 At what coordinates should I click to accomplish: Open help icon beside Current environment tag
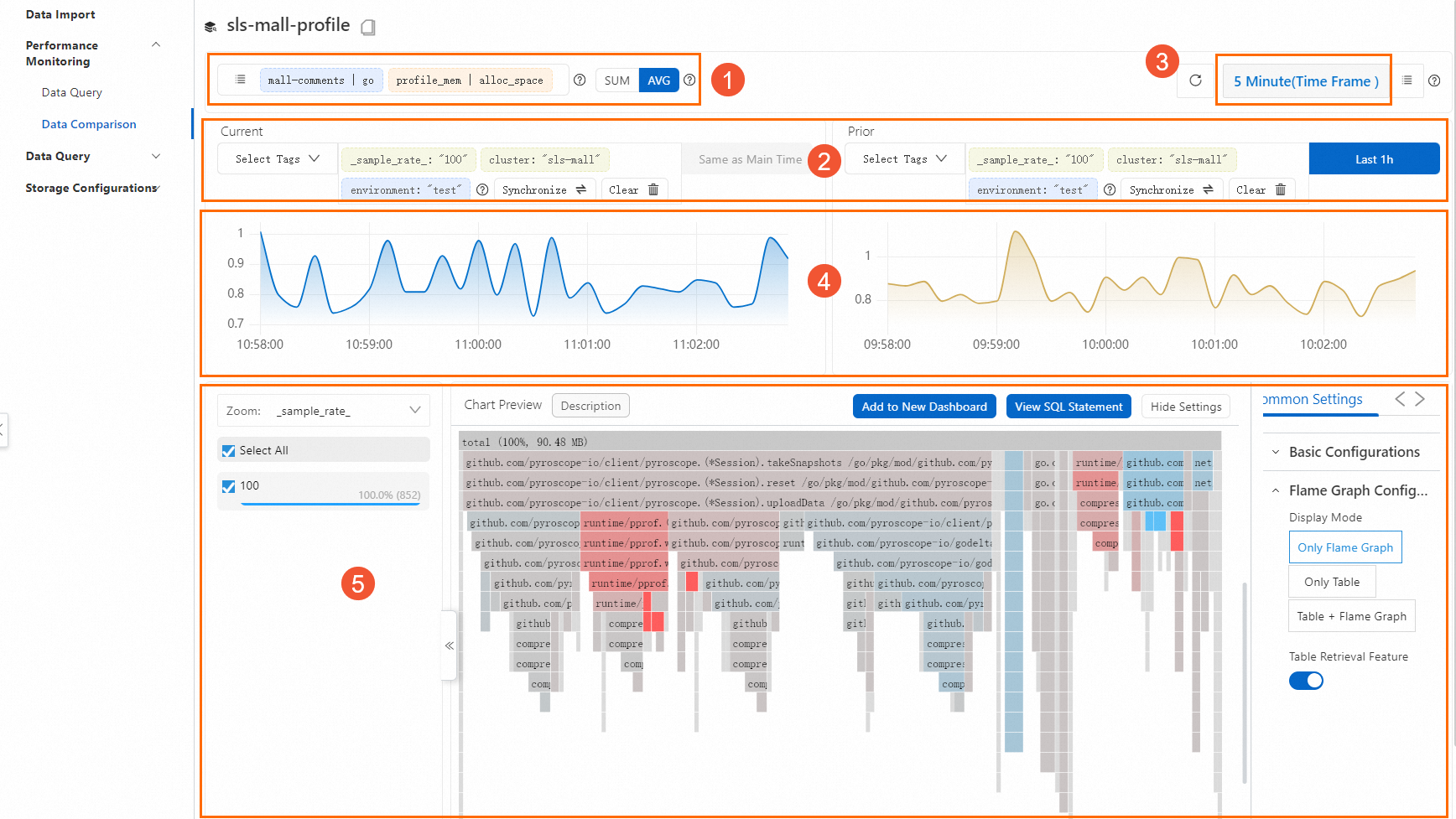(482, 189)
